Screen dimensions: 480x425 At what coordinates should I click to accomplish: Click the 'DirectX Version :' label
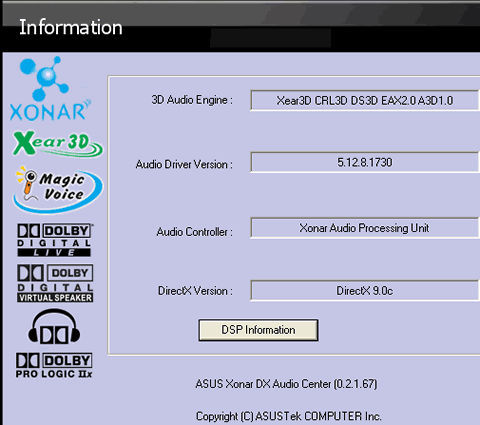(195, 291)
